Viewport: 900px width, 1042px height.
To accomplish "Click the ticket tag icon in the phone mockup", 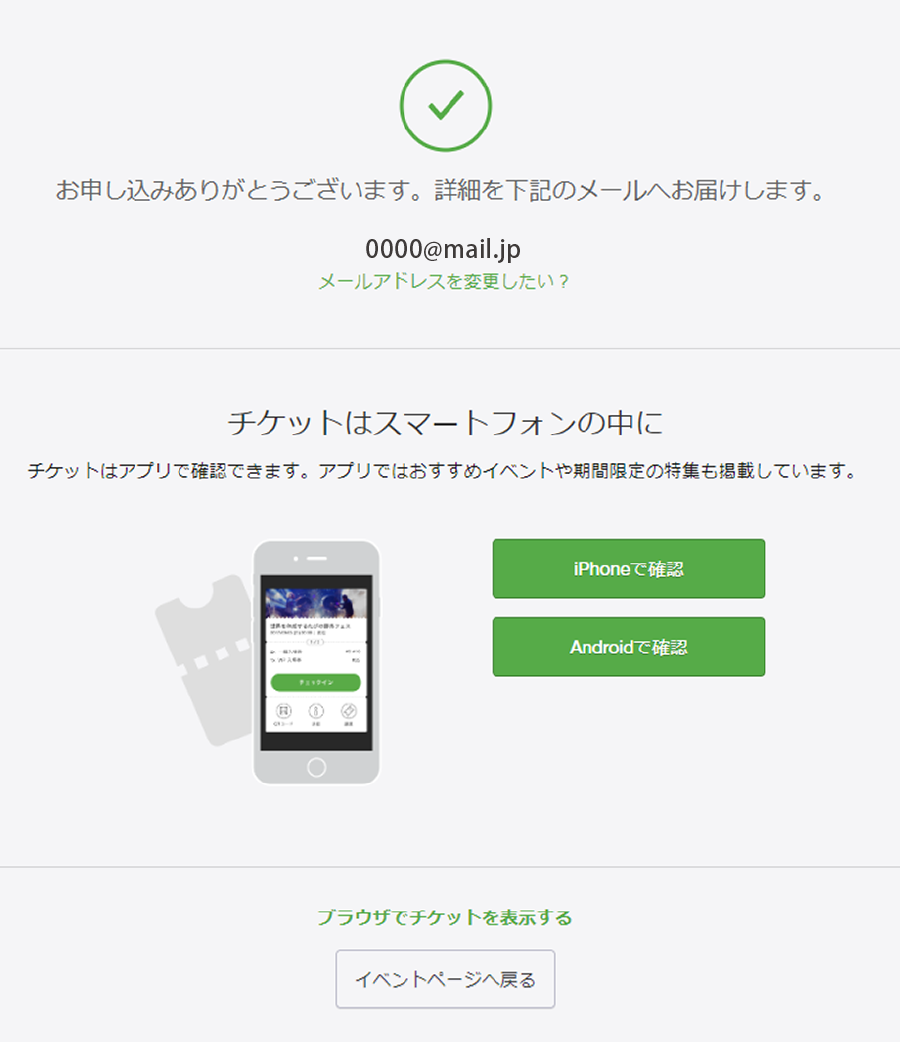I will (x=349, y=710).
